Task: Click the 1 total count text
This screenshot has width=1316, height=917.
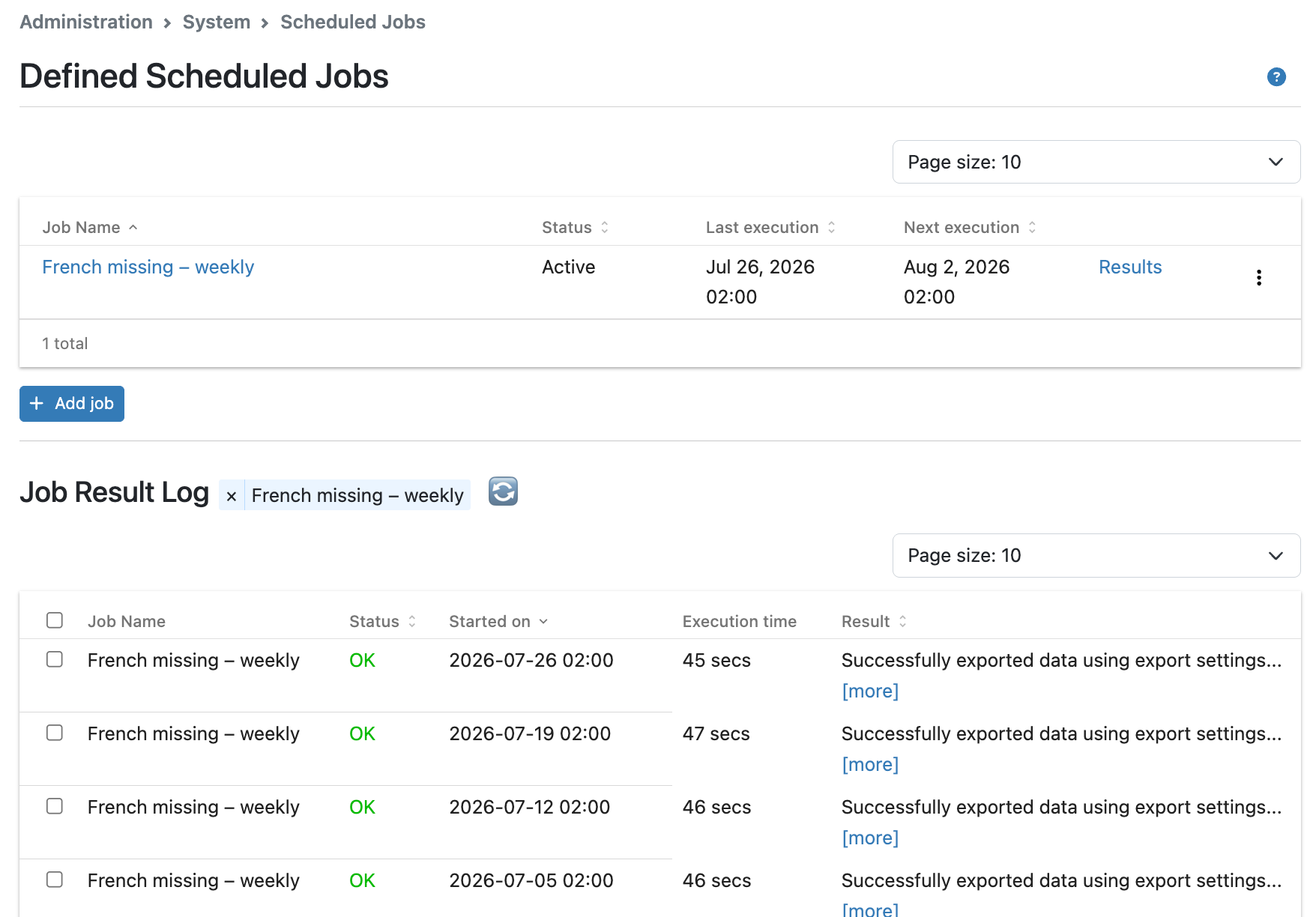Action: (x=65, y=343)
